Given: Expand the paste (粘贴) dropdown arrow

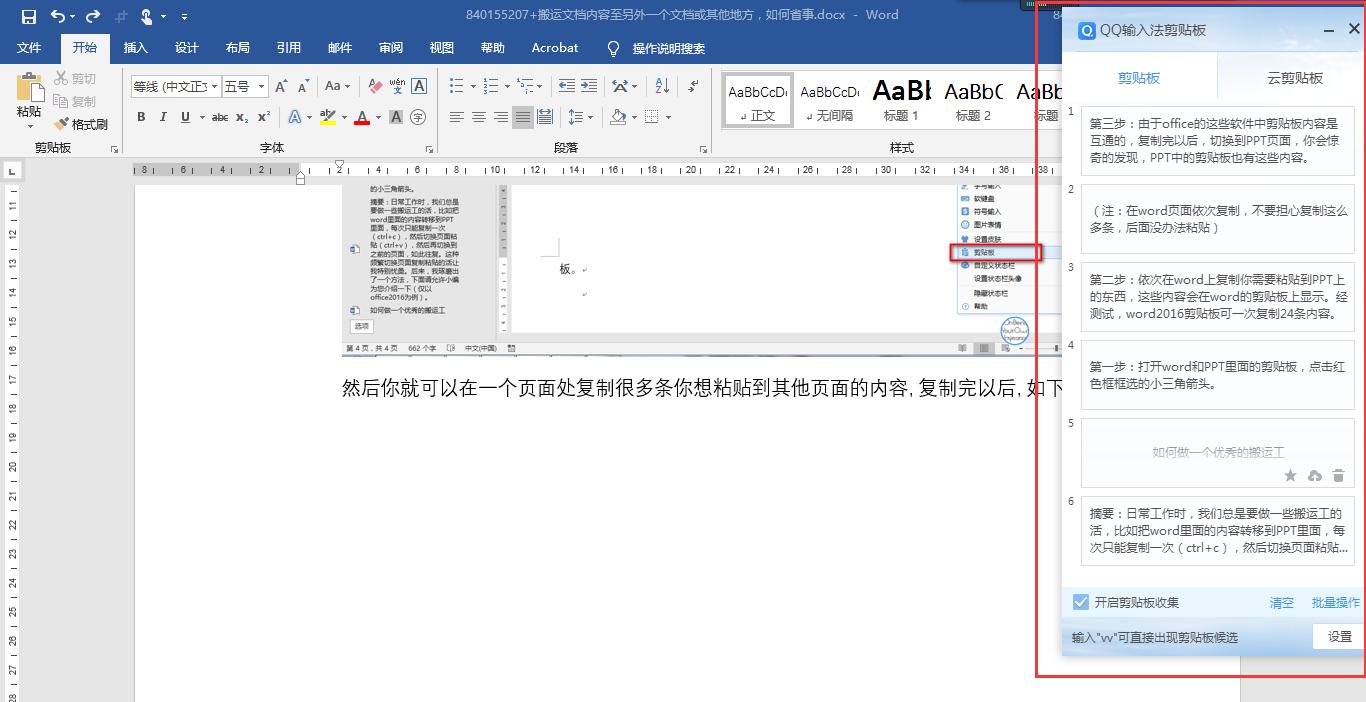Looking at the screenshot, I should point(29,126).
